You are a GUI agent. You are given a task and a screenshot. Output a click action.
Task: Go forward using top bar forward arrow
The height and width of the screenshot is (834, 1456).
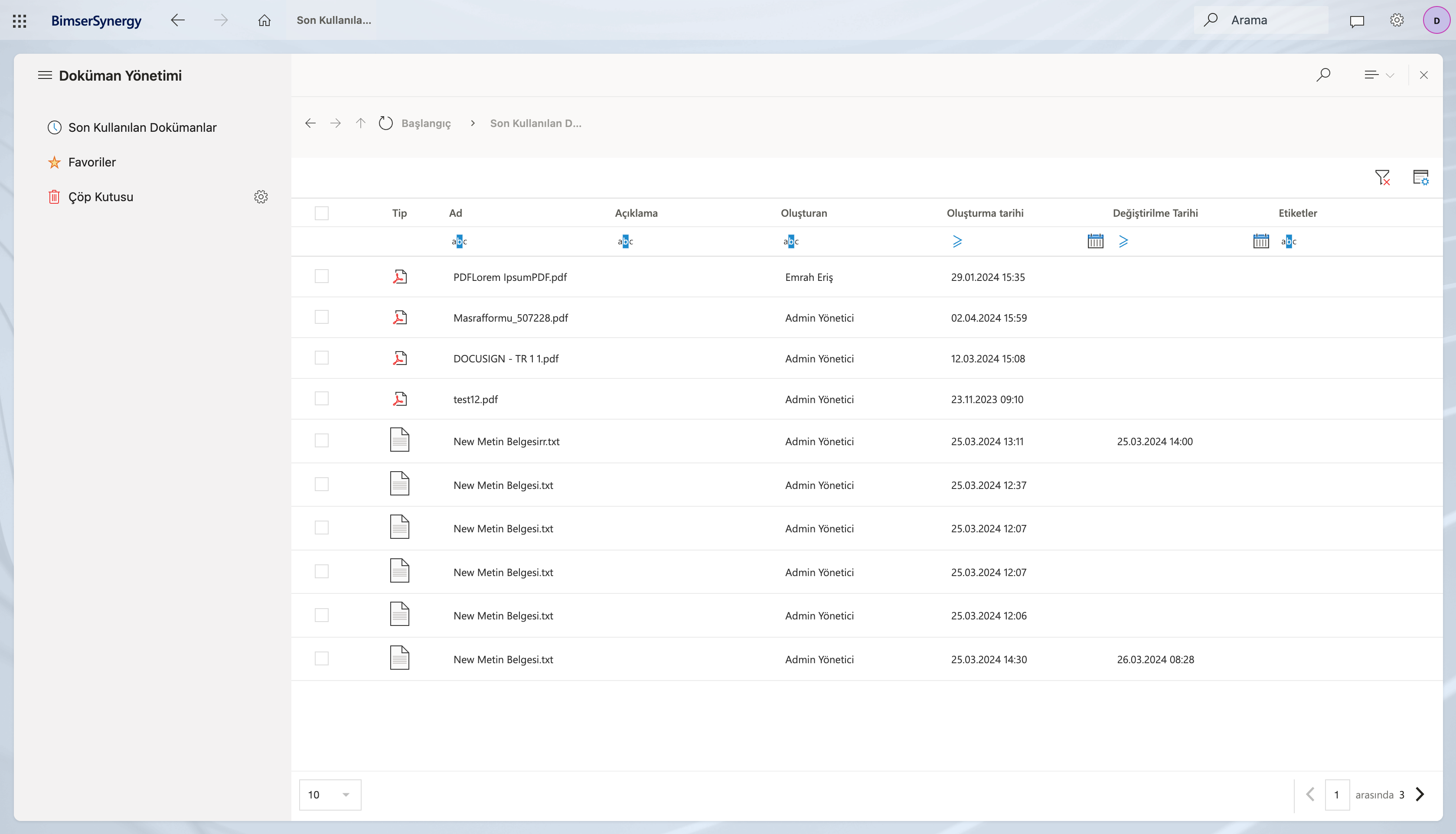coord(221,20)
